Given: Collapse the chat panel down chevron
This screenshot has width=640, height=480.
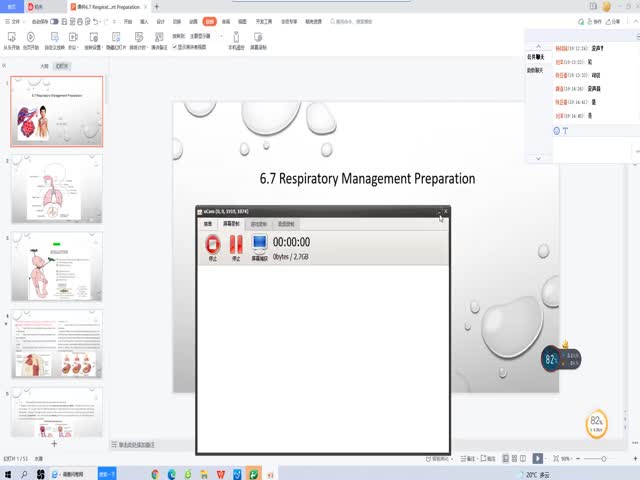Looking at the screenshot, I should tap(538, 158).
